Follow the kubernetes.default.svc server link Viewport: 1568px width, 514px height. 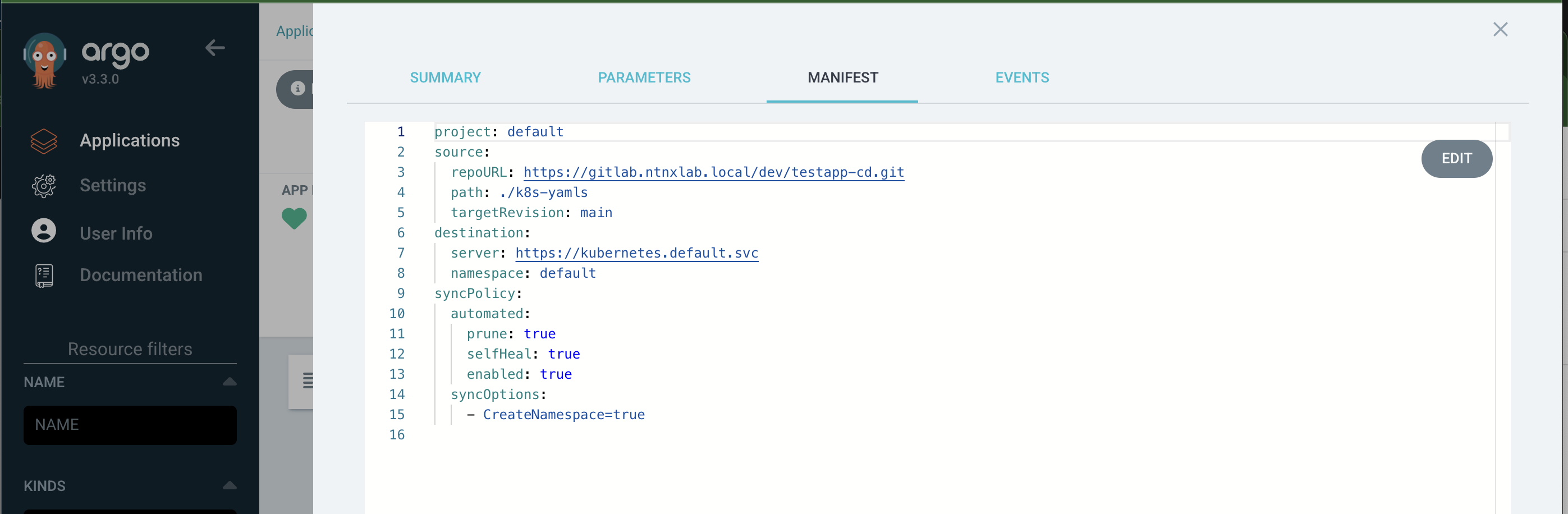pos(636,254)
